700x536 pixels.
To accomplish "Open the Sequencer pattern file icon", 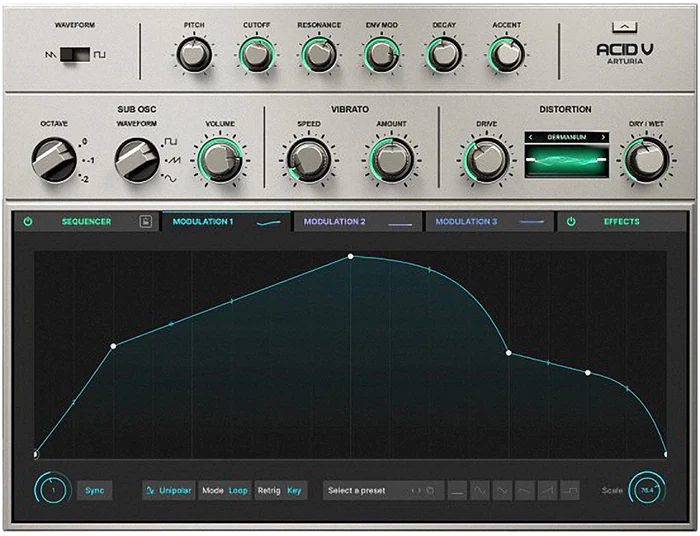I will pyautogui.click(x=146, y=221).
